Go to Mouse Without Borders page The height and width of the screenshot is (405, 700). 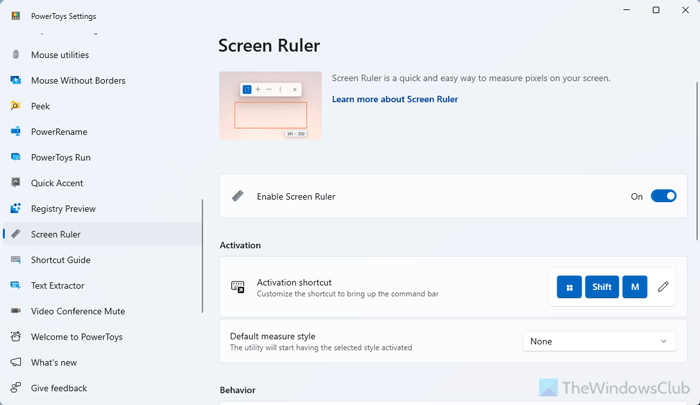(78, 80)
